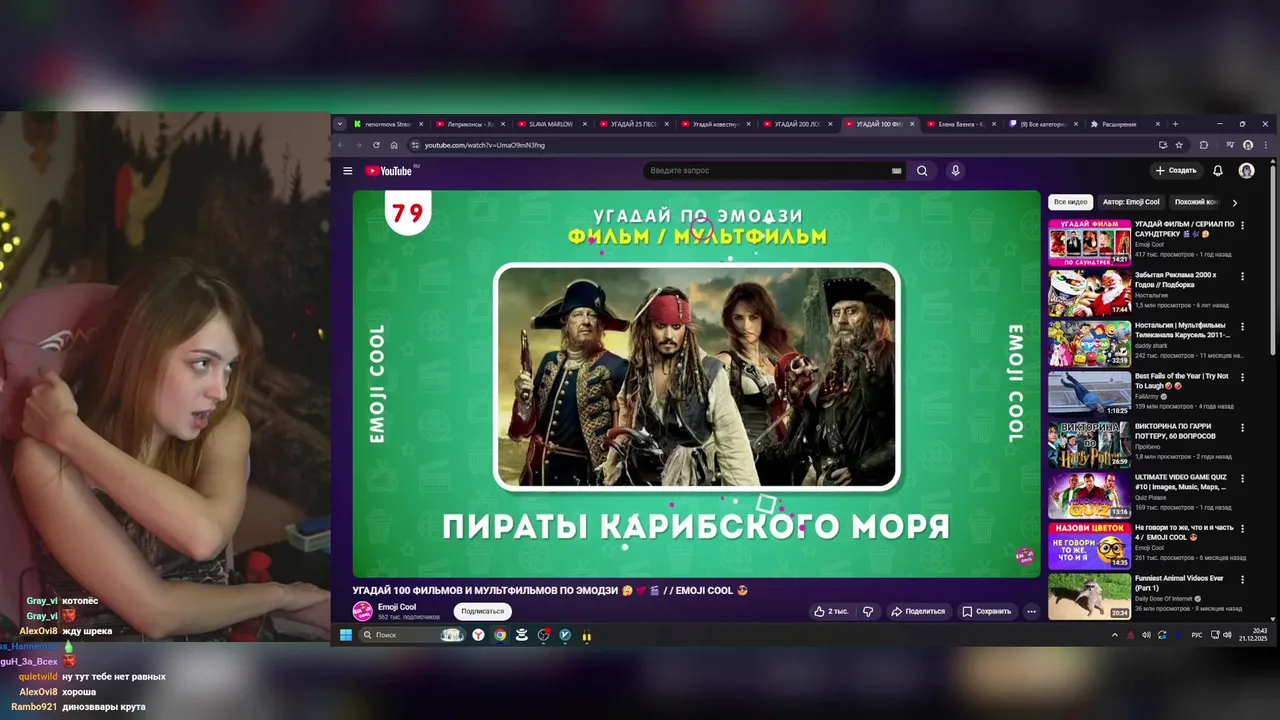The height and width of the screenshot is (720, 1280).
Task: Open Chrome's tab search dropdown arrow
Action: pos(340,124)
